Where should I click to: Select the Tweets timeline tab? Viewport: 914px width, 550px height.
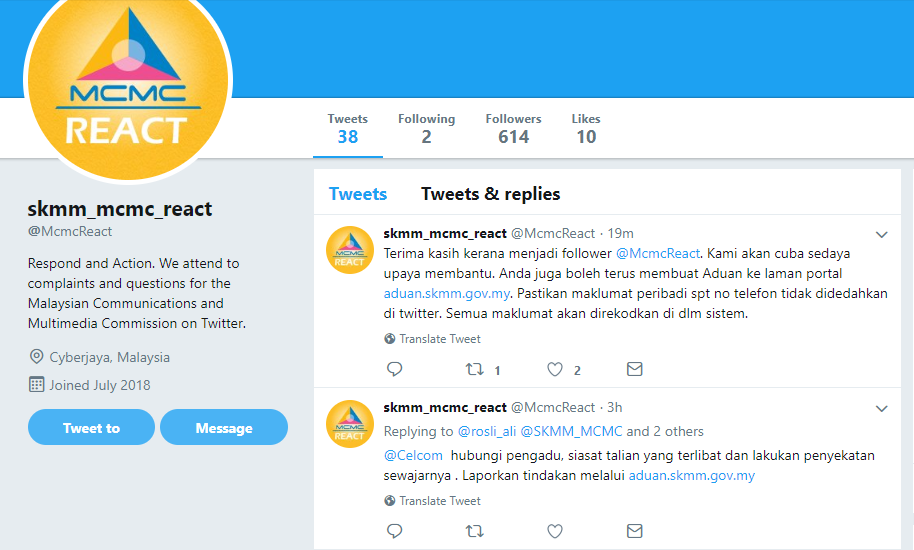point(358,194)
